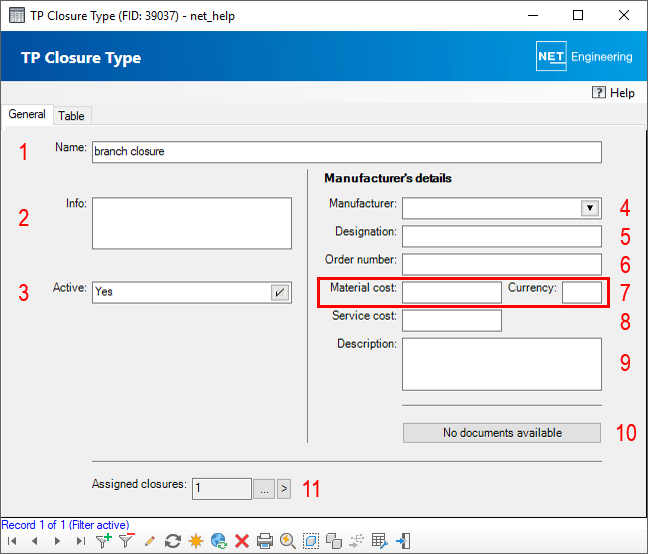648x554 pixels.
Task: Click the magnifier with lightning icon
Action: 288,541
